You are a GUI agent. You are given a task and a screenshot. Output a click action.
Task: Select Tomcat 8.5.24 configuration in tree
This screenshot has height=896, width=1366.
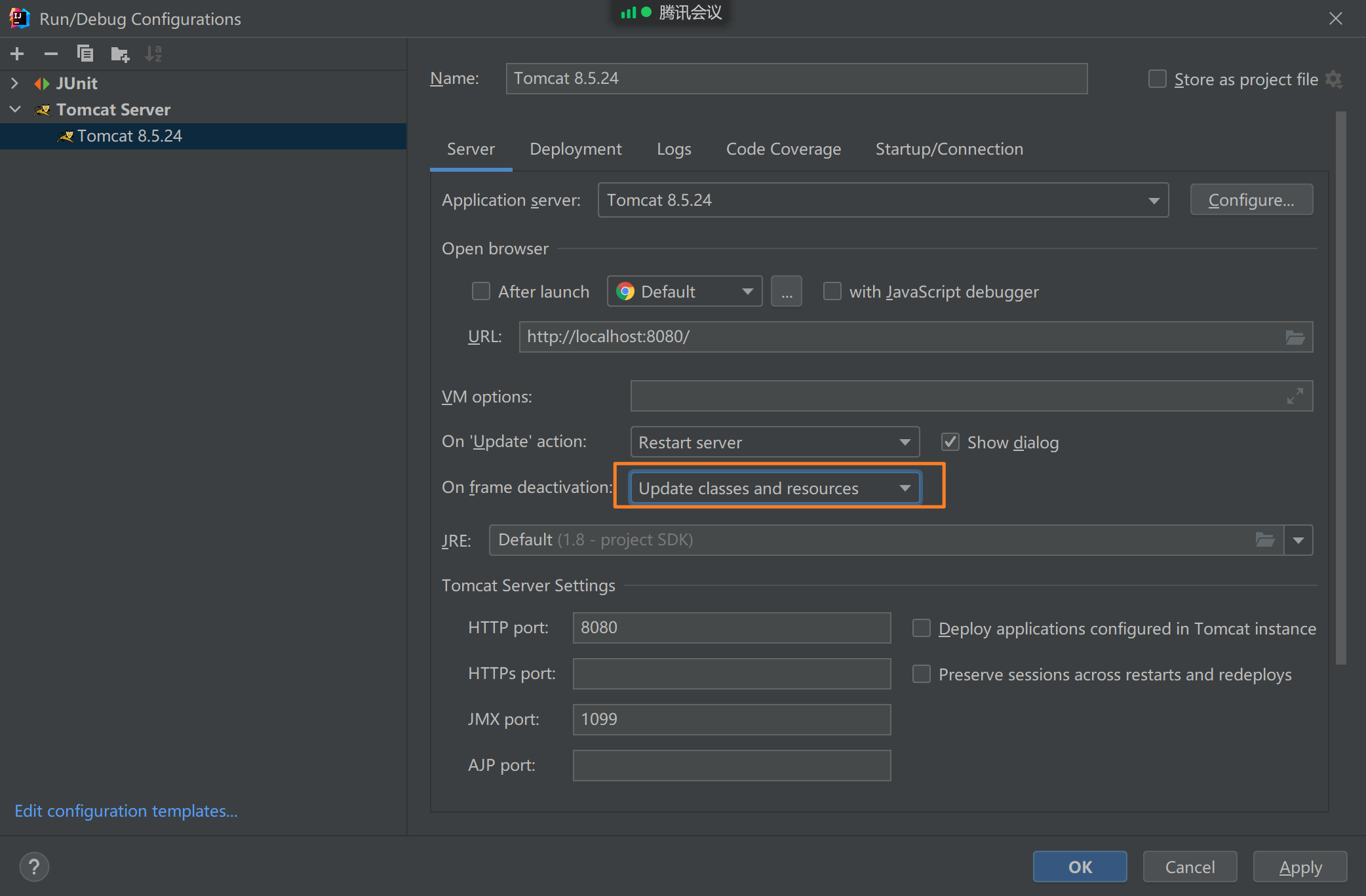pos(203,136)
